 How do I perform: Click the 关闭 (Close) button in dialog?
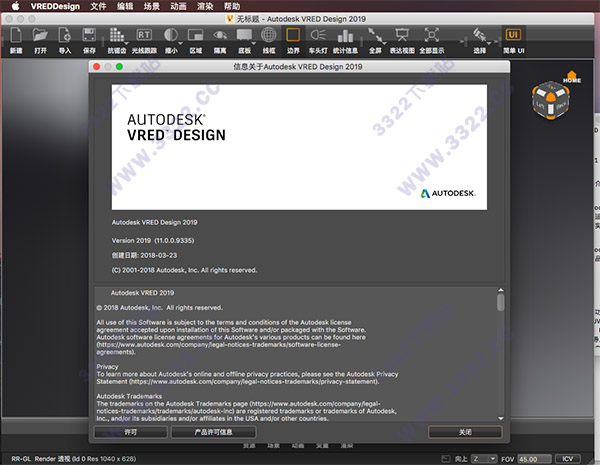[465, 431]
